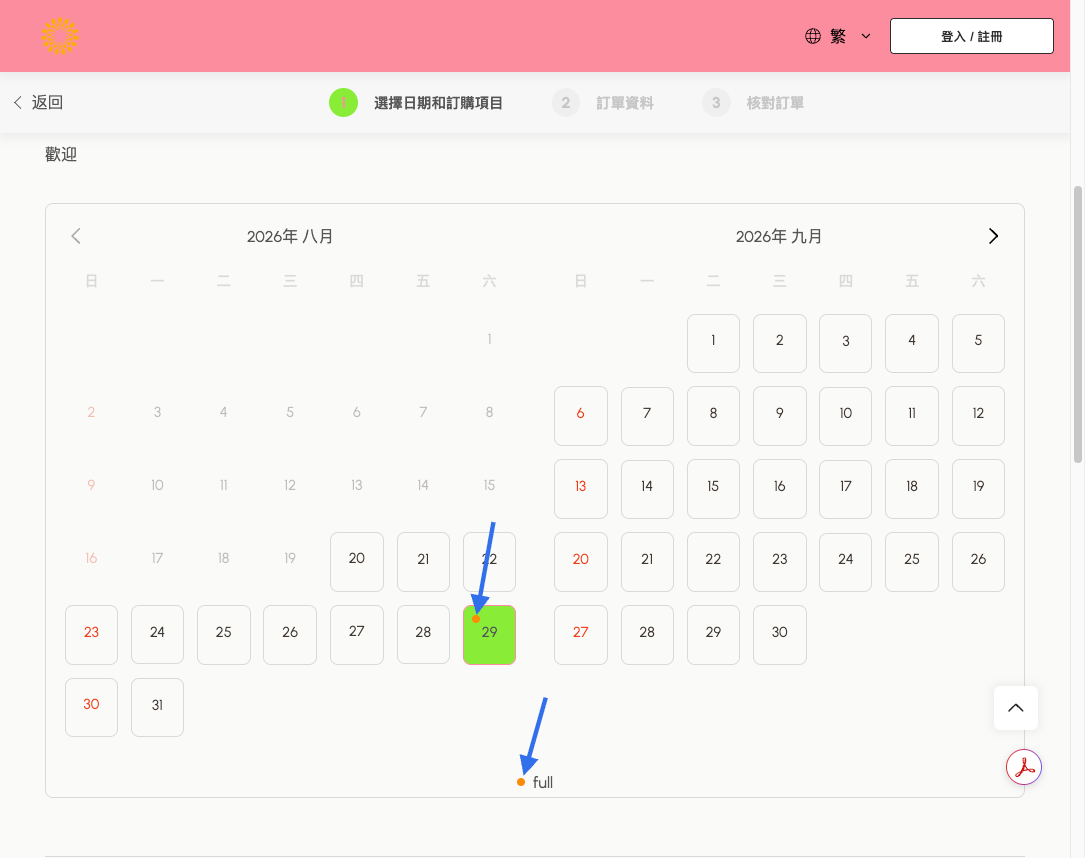This screenshot has width=1085, height=858.
Task: Select September 26 date
Action: tap(978, 562)
